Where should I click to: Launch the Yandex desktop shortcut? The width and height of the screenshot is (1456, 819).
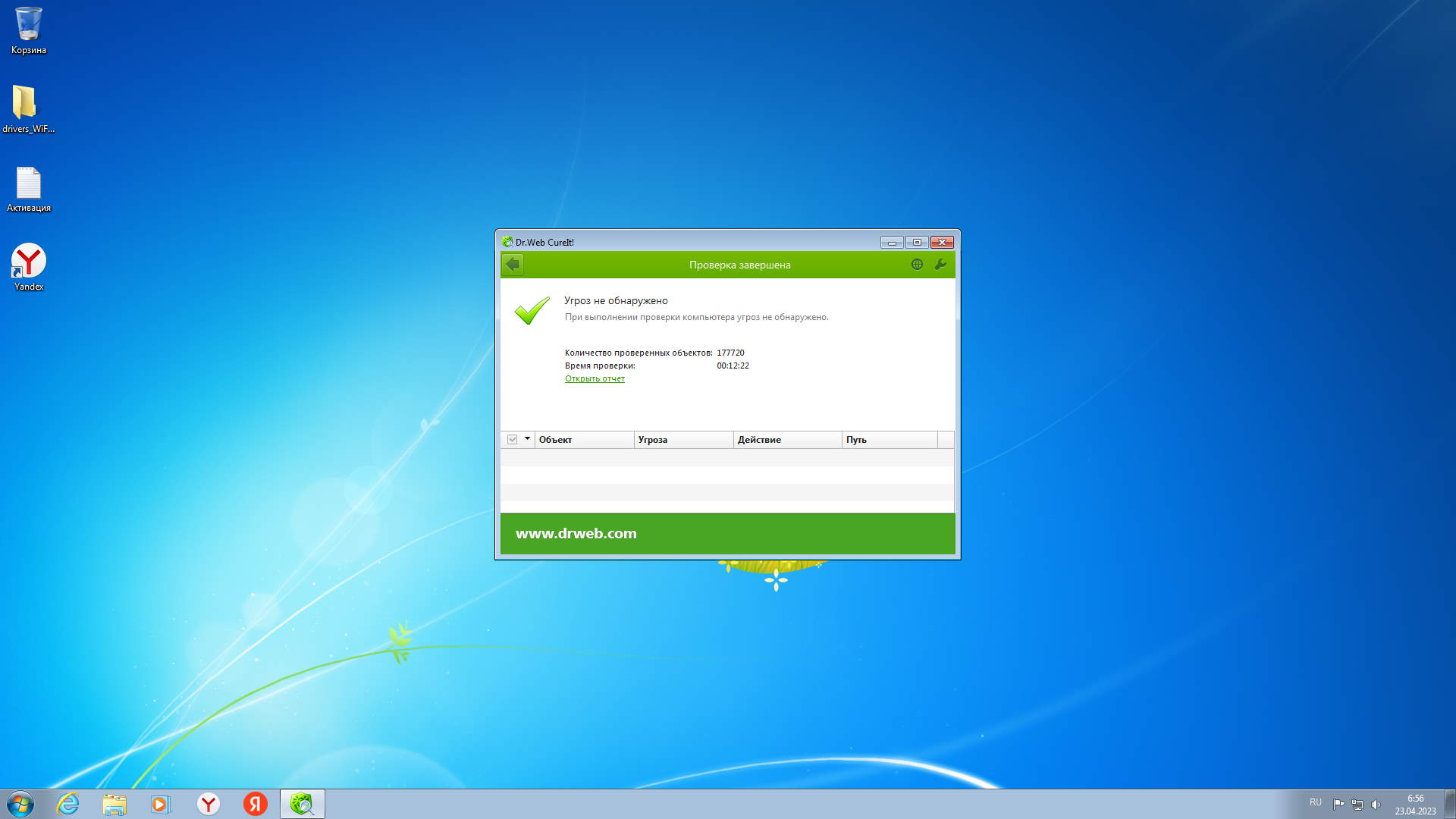tap(29, 266)
